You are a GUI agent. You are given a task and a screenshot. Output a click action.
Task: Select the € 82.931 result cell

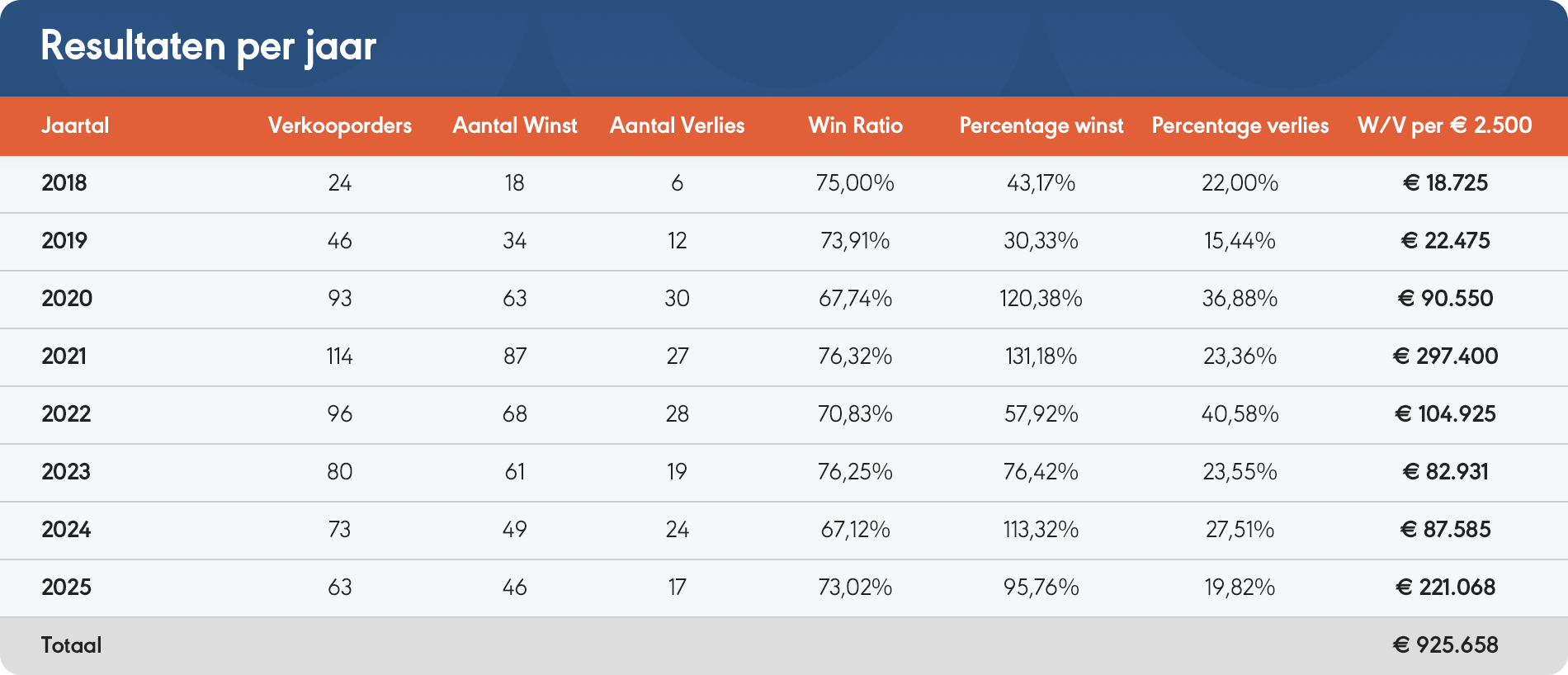point(1445,472)
